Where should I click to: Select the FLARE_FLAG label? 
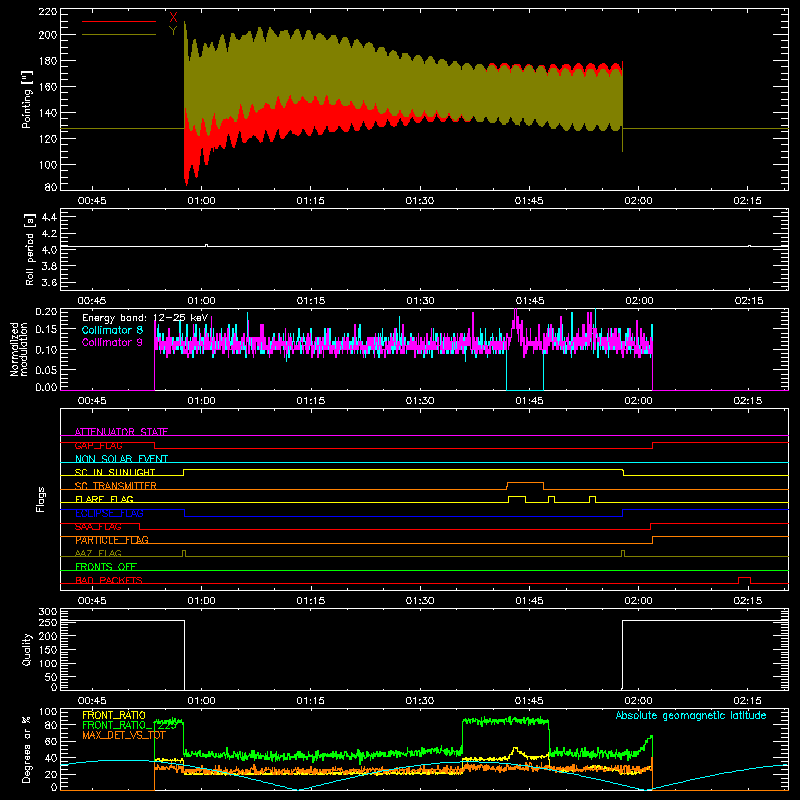point(104,499)
